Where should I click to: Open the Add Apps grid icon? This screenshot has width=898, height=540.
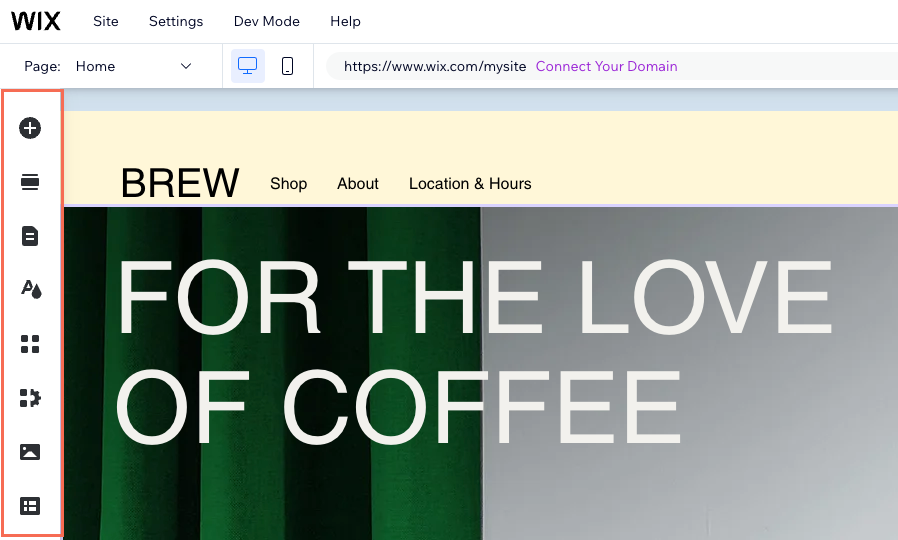(30, 344)
